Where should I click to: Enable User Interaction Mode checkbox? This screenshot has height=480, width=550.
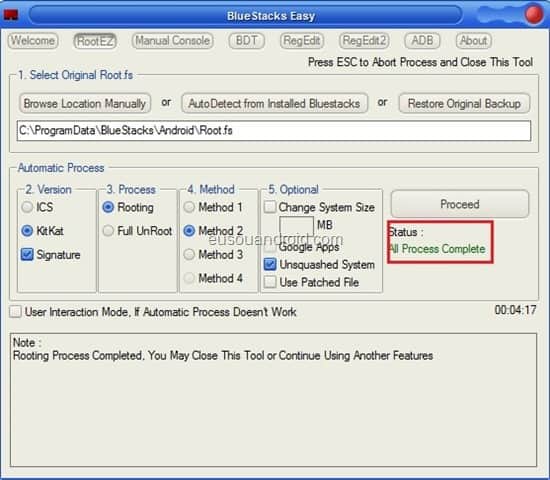(x=15, y=312)
